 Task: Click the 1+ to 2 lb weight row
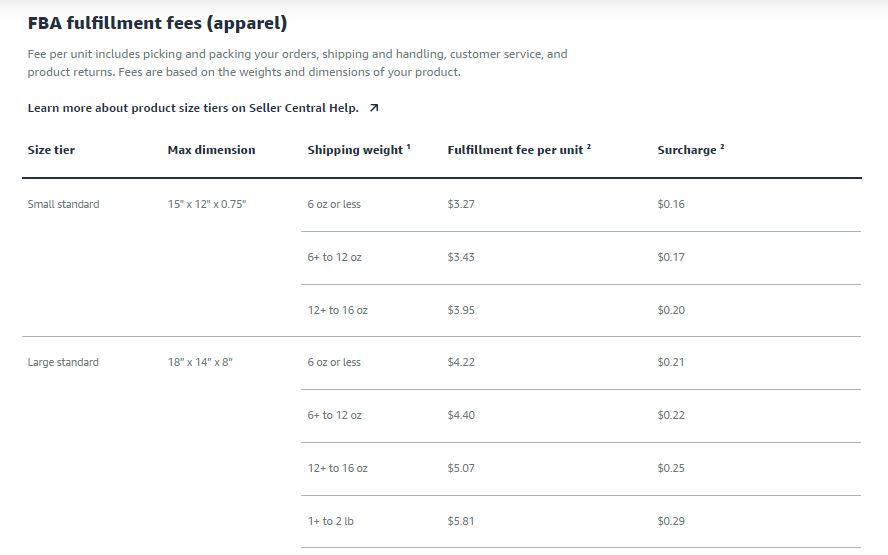[x=581, y=522]
